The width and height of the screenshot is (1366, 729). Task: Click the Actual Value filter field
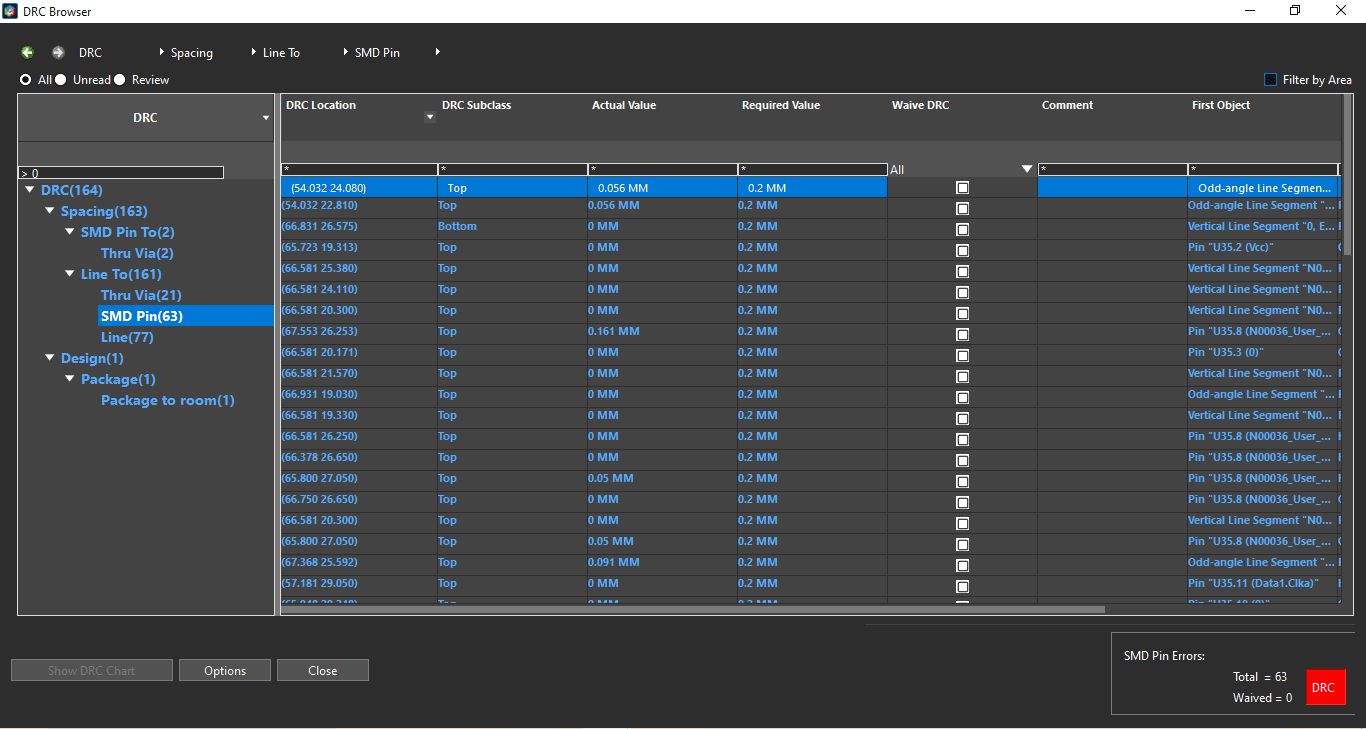662,169
